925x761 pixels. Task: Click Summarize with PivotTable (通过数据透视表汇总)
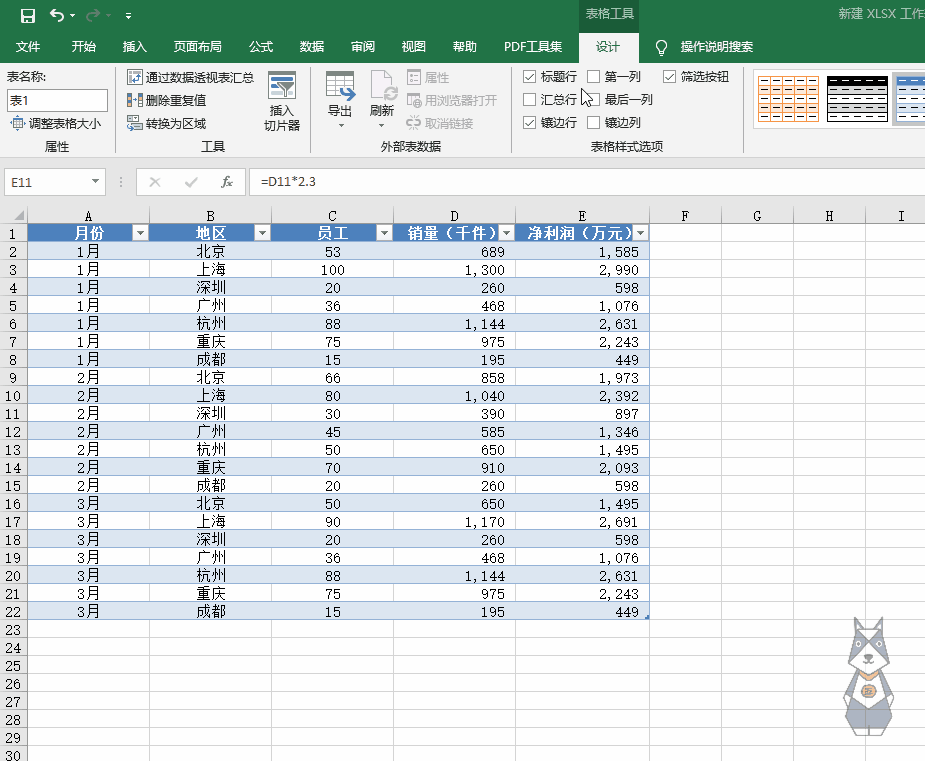pyautogui.click(x=191, y=77)
